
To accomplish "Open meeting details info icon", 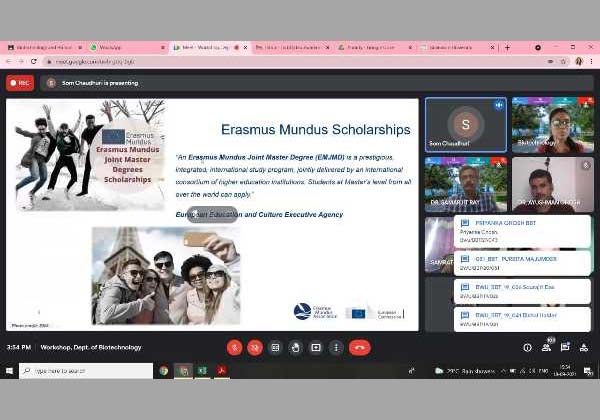I will click(527, 347).
